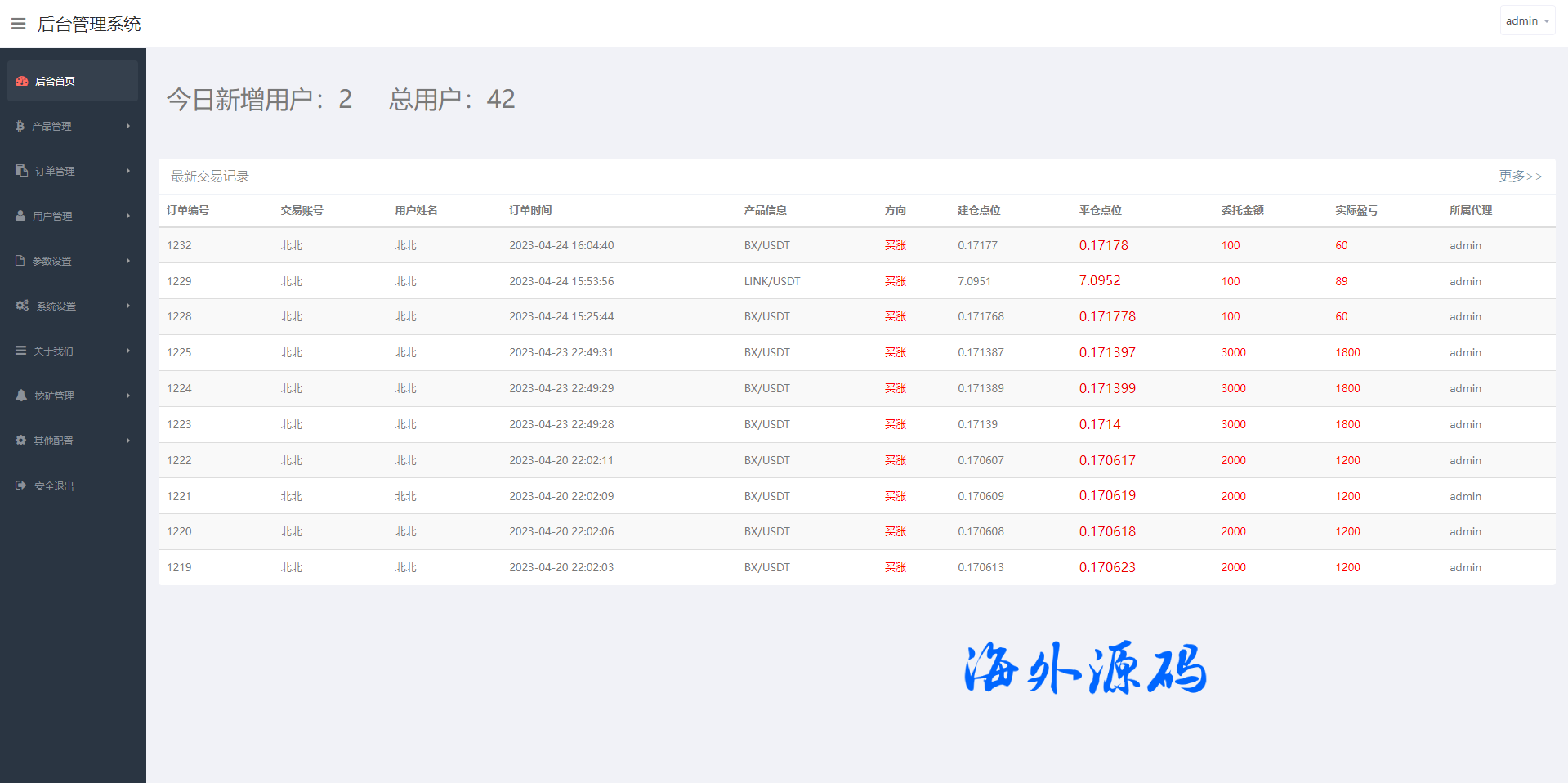Viewport: 1568px width, 783px height.
Task: Open the 更多>> link for more records
Action: [1520, 177]
